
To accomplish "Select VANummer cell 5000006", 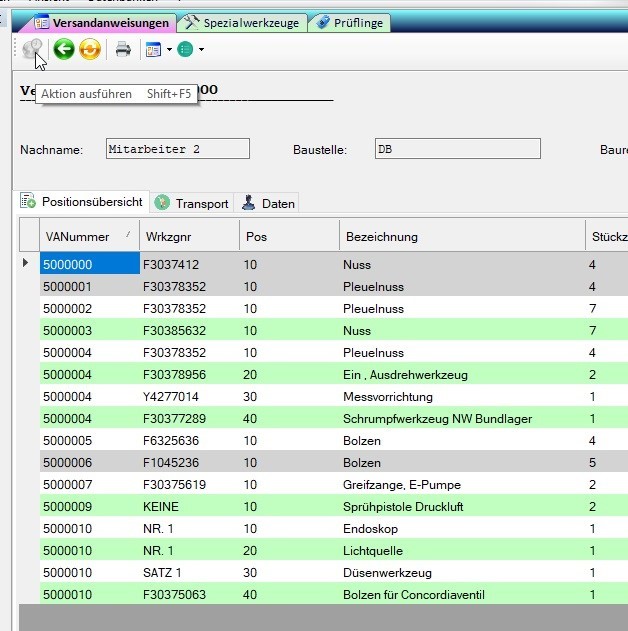I will pos(90,462).
